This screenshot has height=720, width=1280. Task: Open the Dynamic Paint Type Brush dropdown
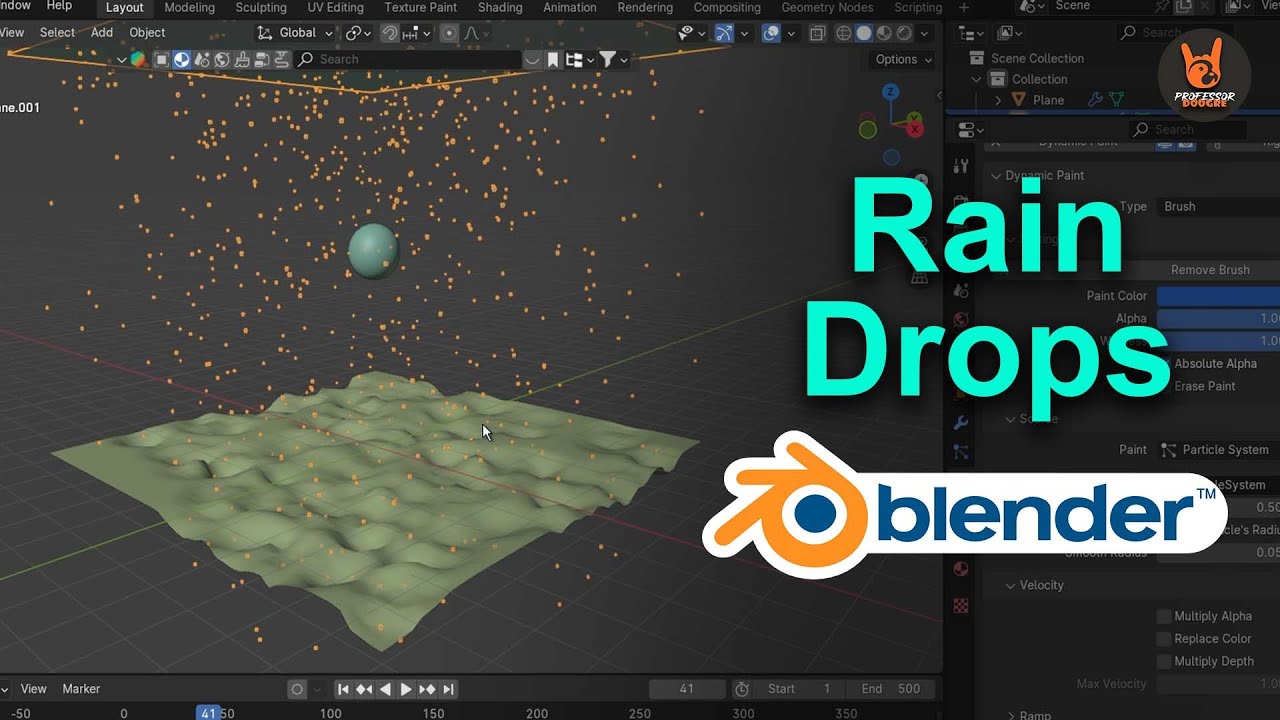tap(1218, 206)
